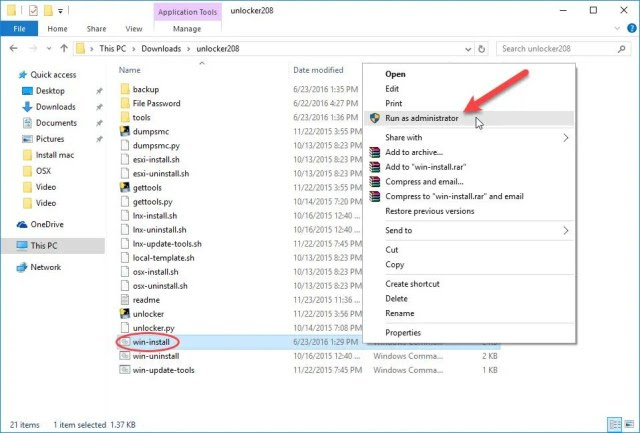Click the pin icon beside Documents
Image resolution: width=640 pixels, height=433 pixels.
[99, 123]
